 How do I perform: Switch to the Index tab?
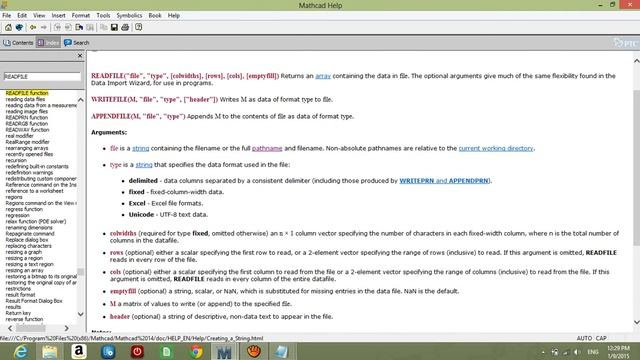[x=48, y=42]
